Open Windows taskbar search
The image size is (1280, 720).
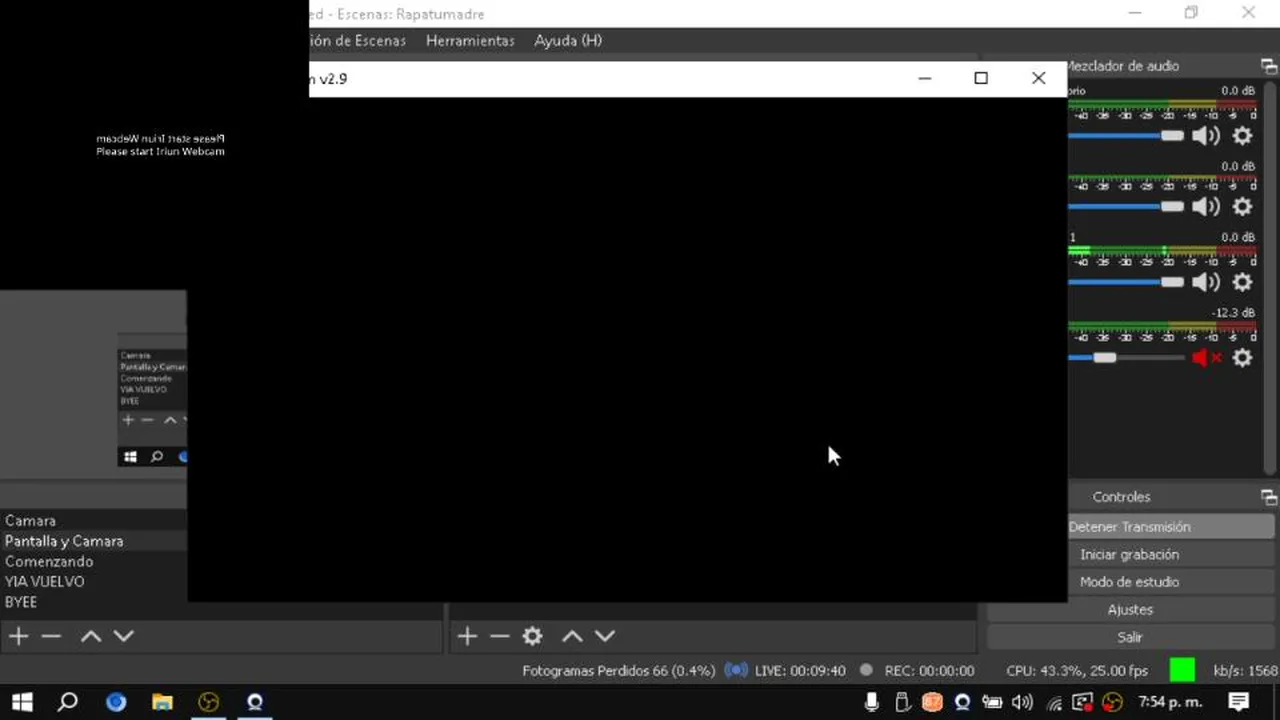click(68, 702)
